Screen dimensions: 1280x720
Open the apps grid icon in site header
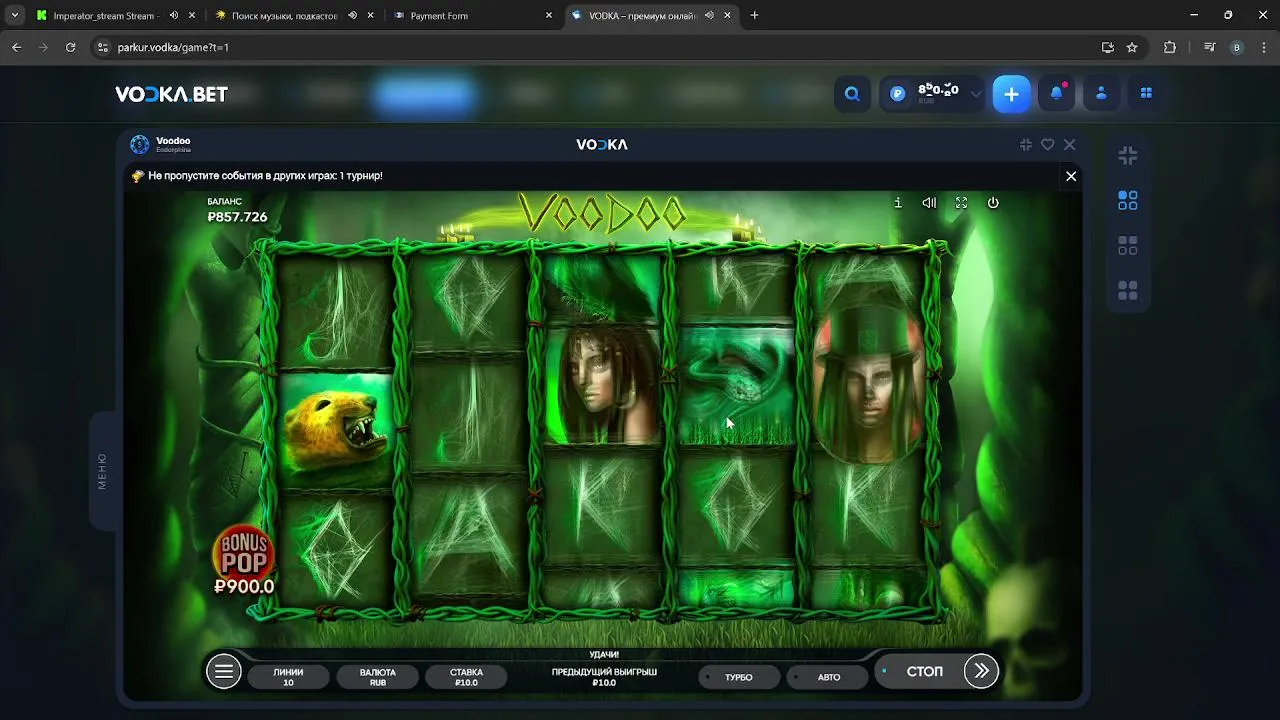[x=1146, y=93]
